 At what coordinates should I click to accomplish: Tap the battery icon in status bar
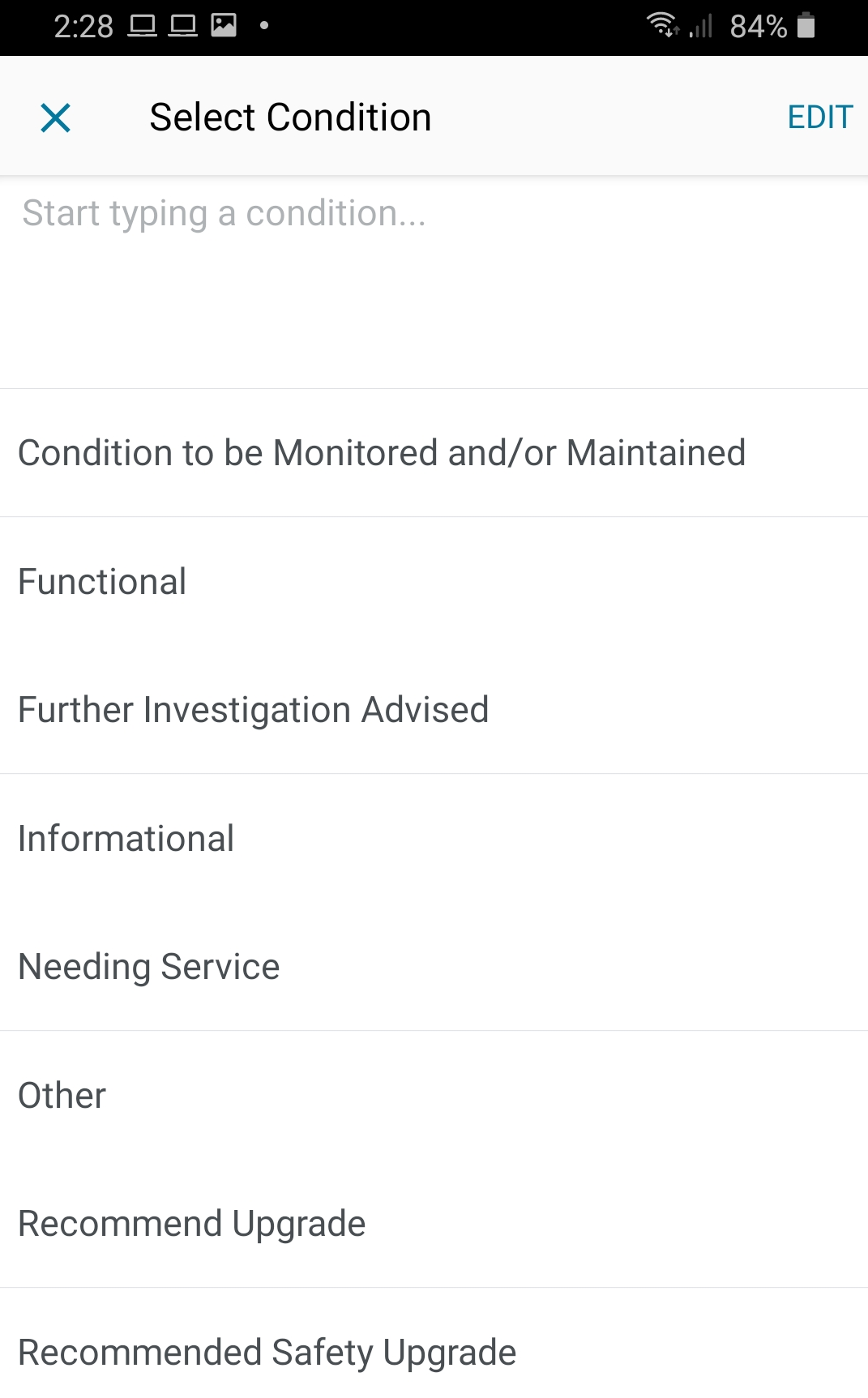pos(806,25)
